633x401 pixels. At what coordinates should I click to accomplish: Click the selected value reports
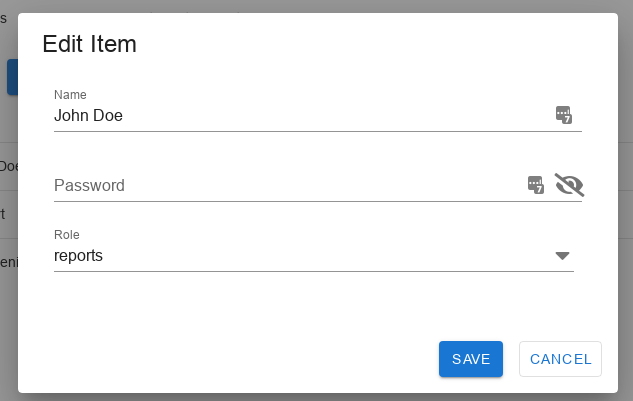pos(78,256)
